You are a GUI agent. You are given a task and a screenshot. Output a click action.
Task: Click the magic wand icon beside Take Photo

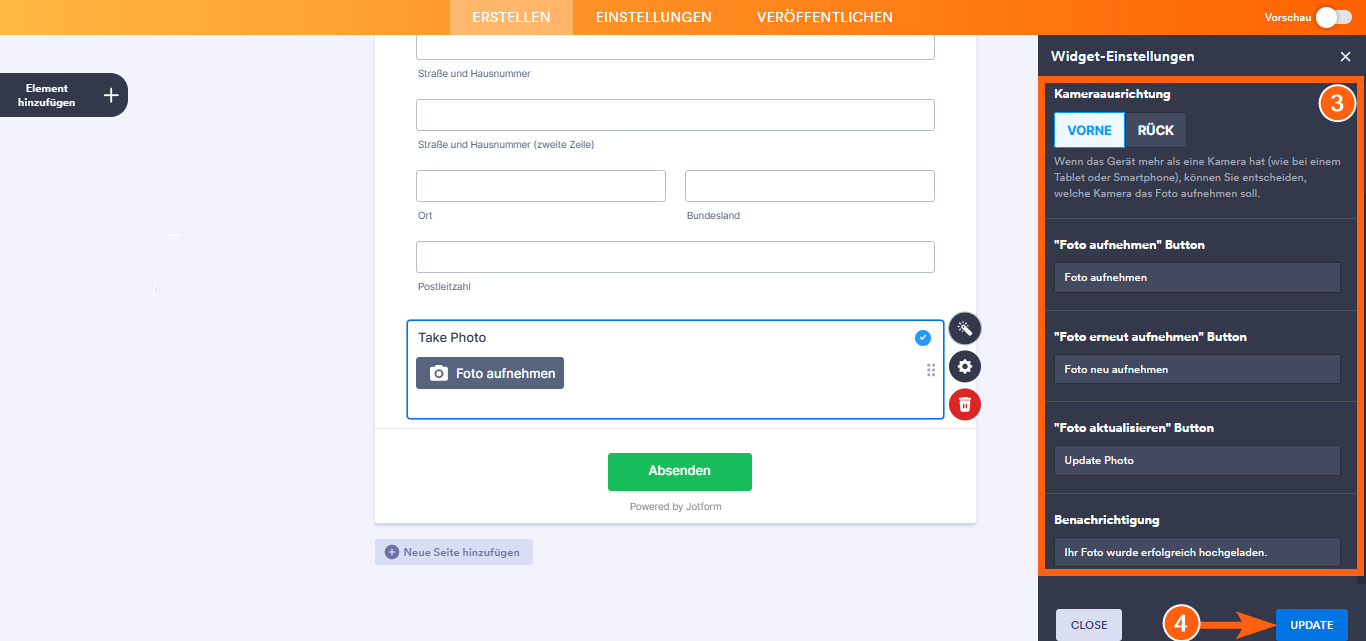[965, 328]
